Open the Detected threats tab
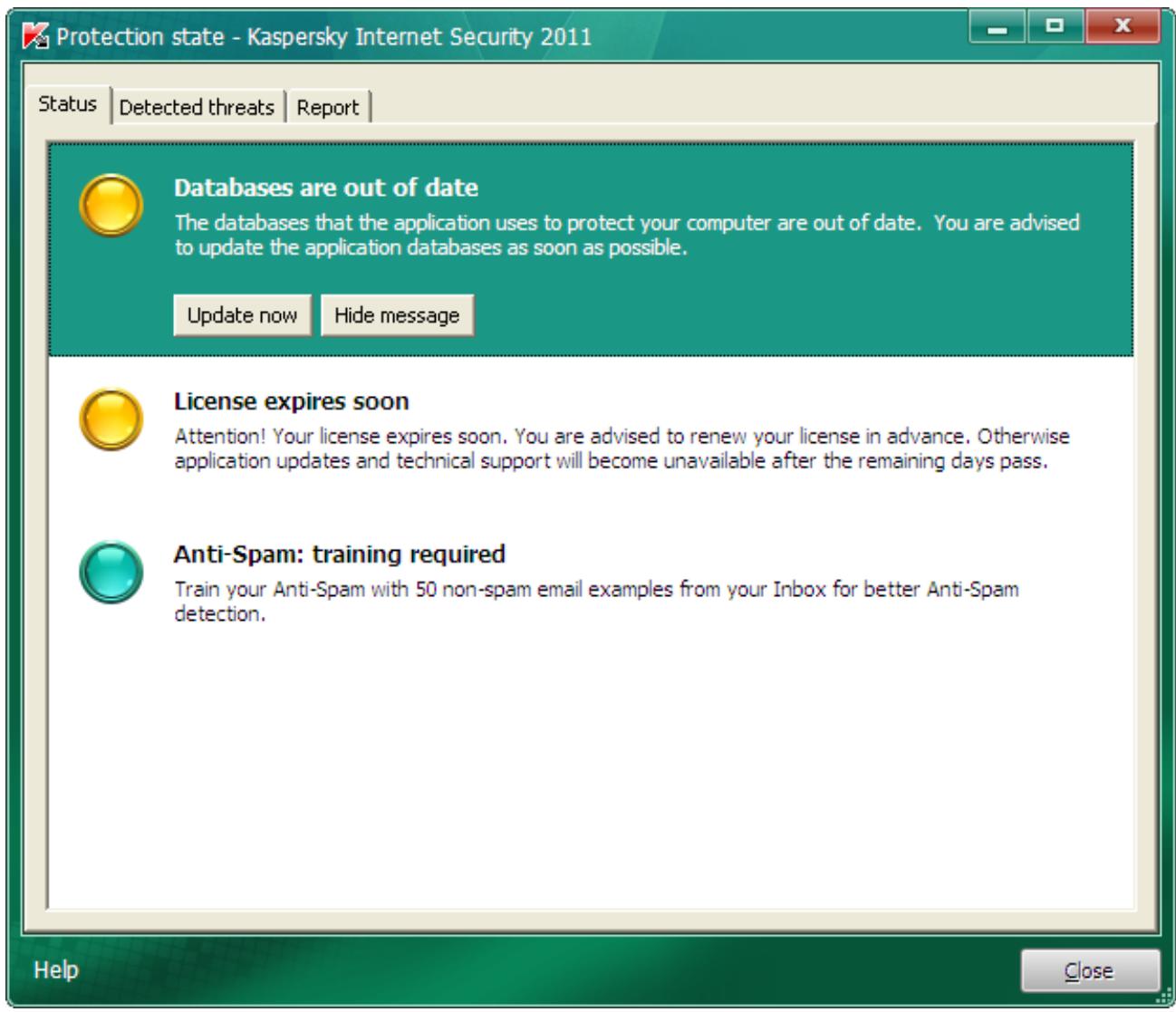1176x1012 pixels. [x=197, y=107]
